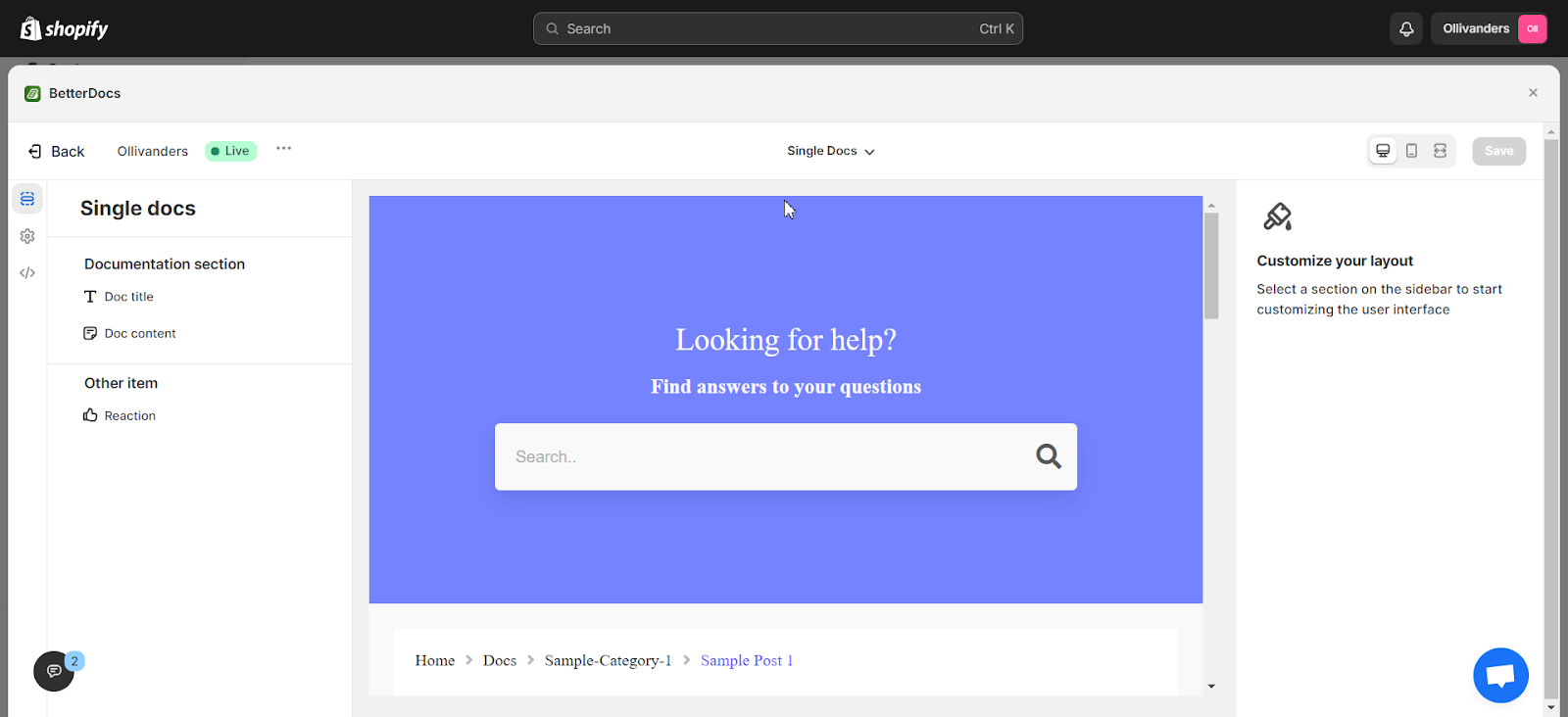Select the sections sidebar icon

pyautogui.click(x=27, y=199)
